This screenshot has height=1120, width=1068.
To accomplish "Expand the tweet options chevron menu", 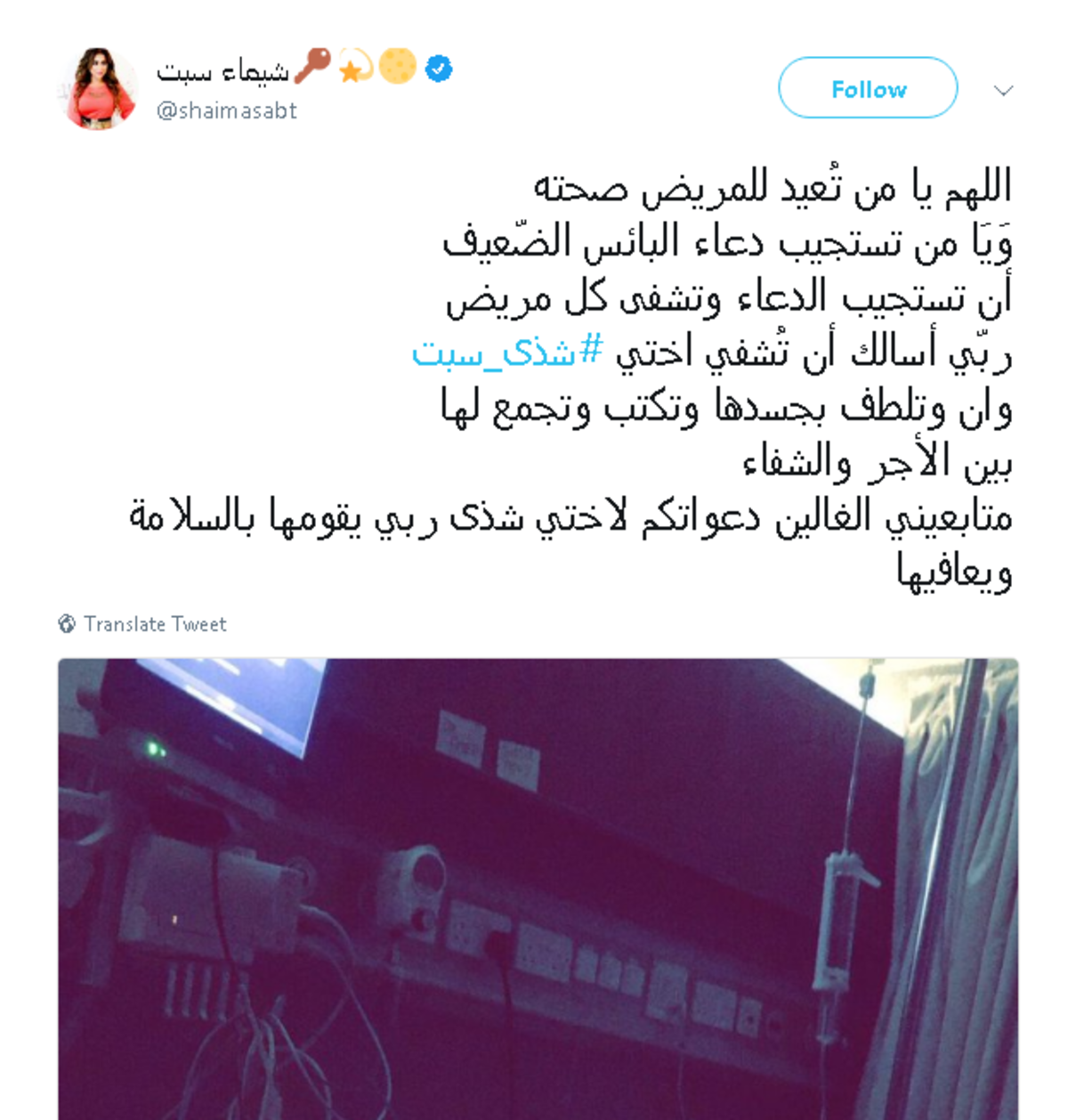I will coord(1004,91).
